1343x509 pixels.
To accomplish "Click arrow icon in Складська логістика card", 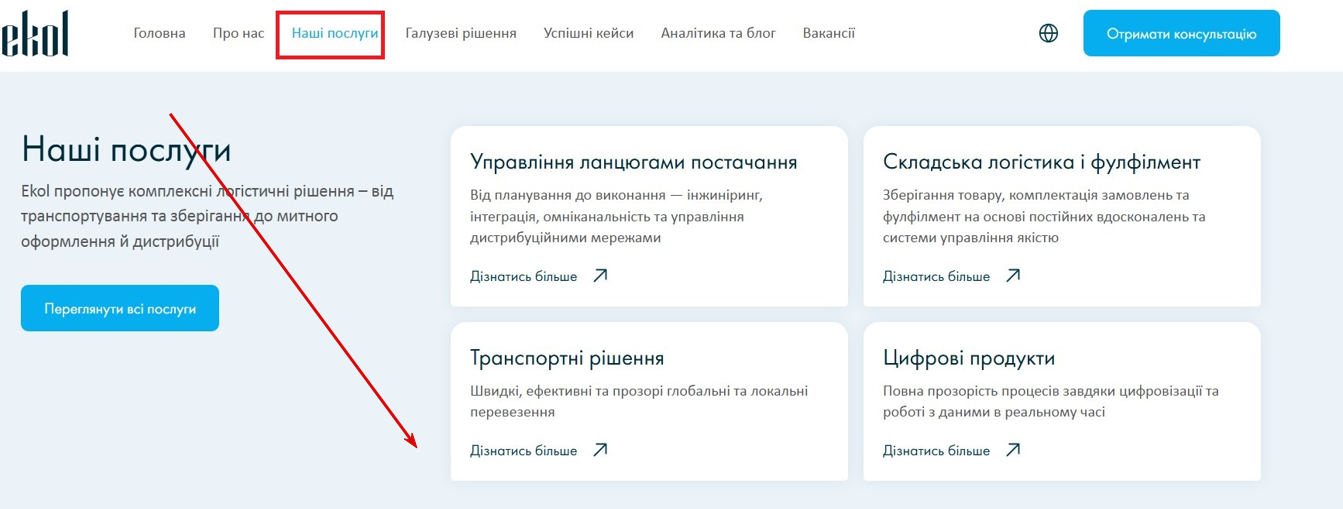I will [x=1013, y=276].
